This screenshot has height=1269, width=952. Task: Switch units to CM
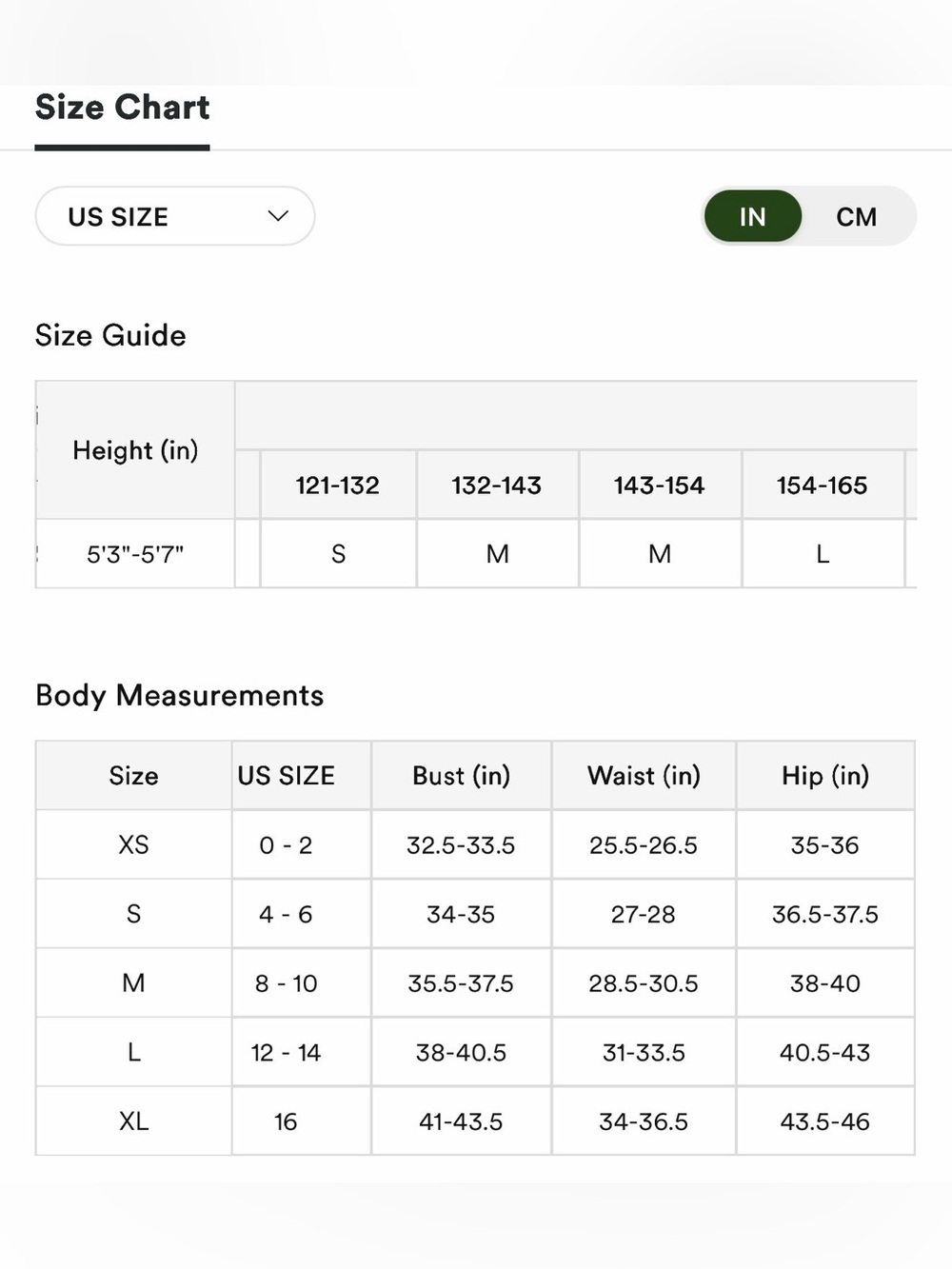(857, 217)
